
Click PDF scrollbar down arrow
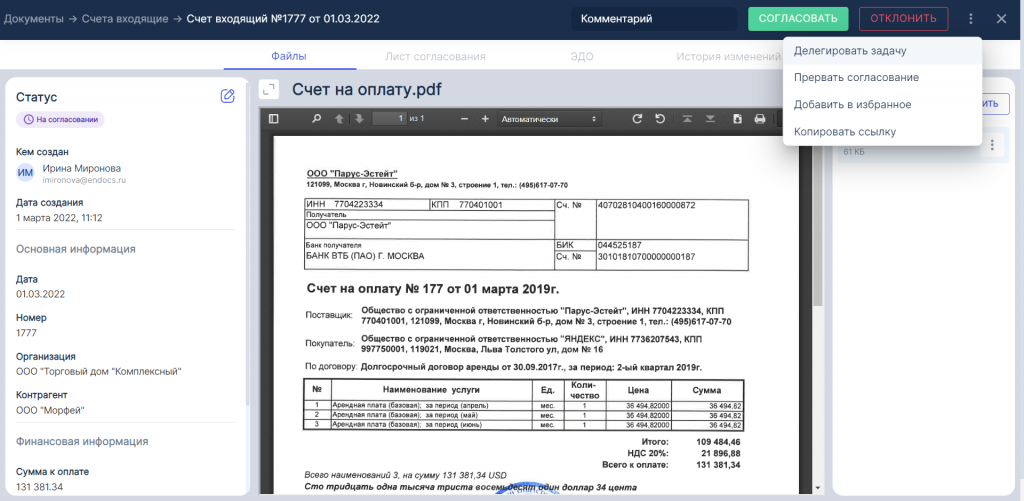(817, 488)
